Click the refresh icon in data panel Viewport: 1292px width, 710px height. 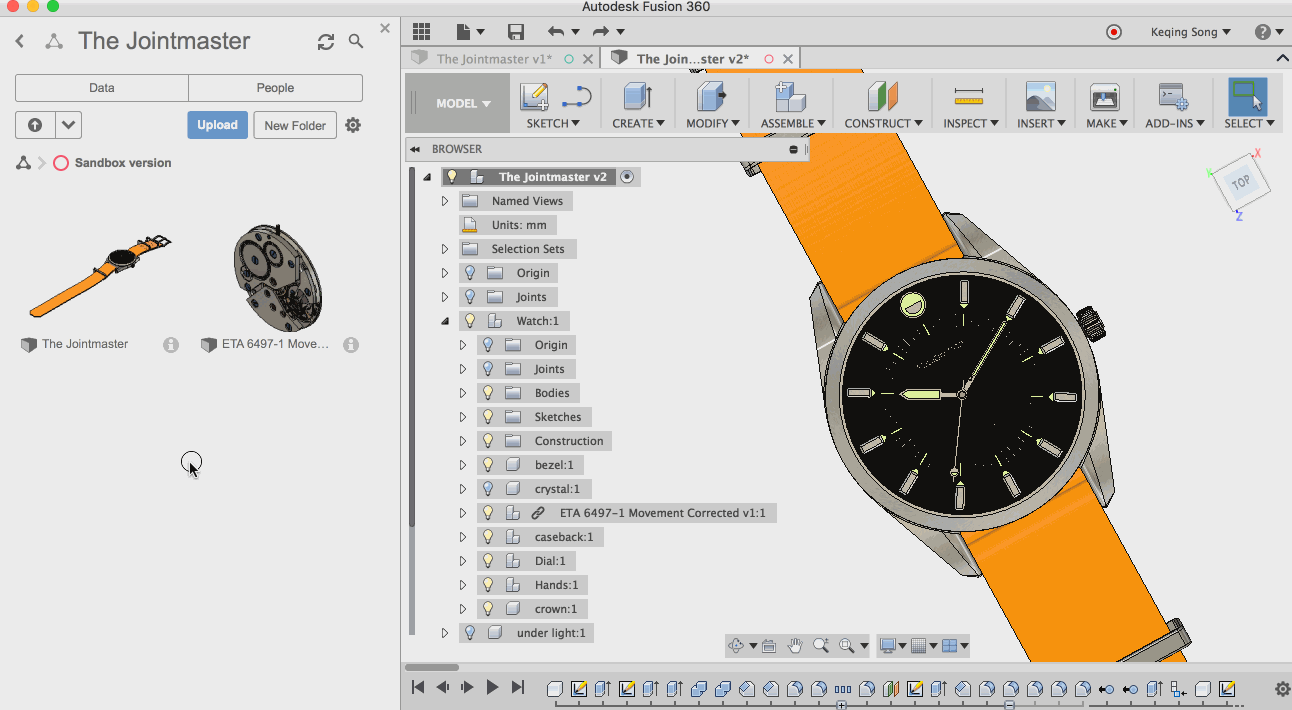point(325,42)
